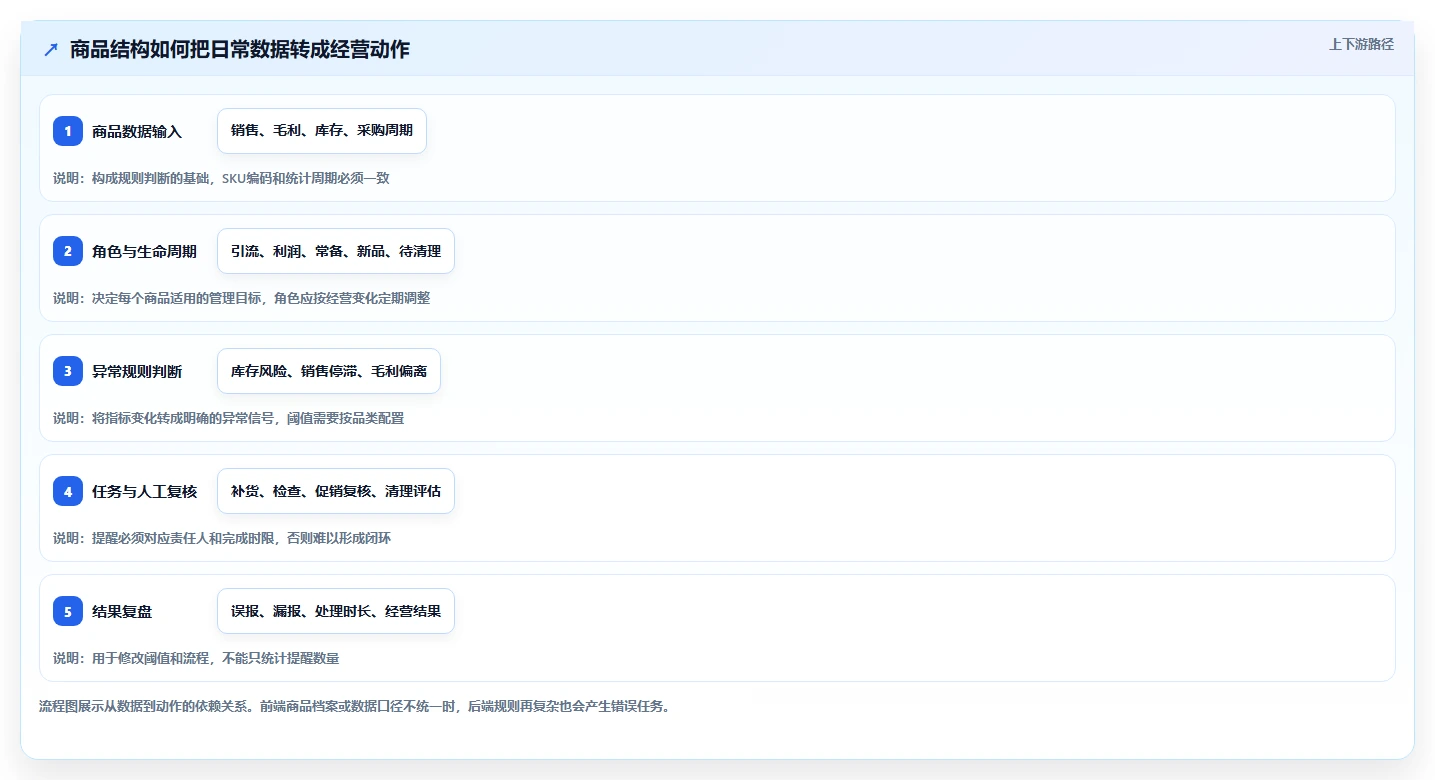This screenshot has height=780, width=1435.
Task: Click the 库存风险、销售停滞、毛利偏离 chip
Action: [329, 371]
